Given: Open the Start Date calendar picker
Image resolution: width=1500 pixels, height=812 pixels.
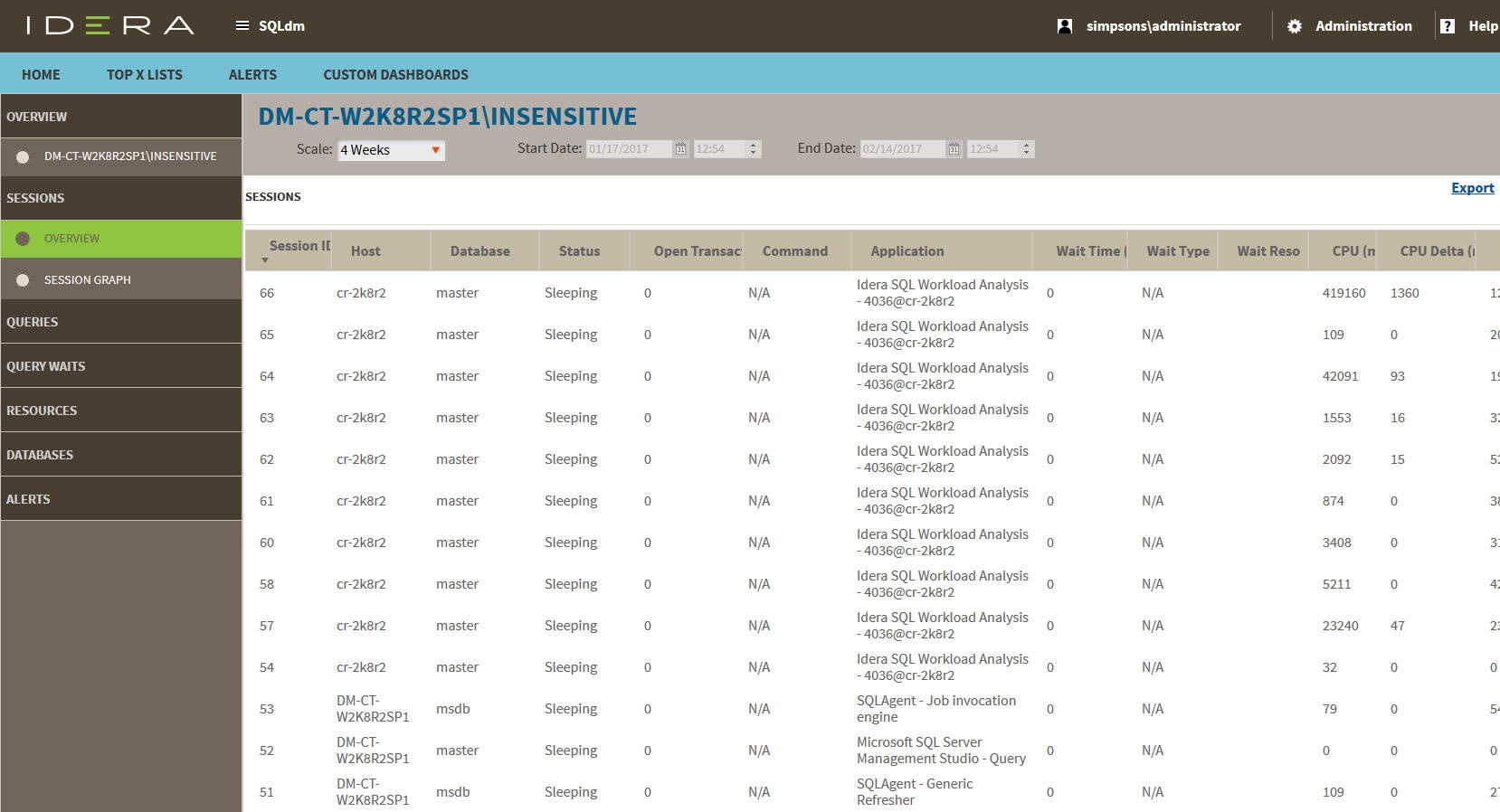Looking at the screenshot, I should (x=680, y=149).
